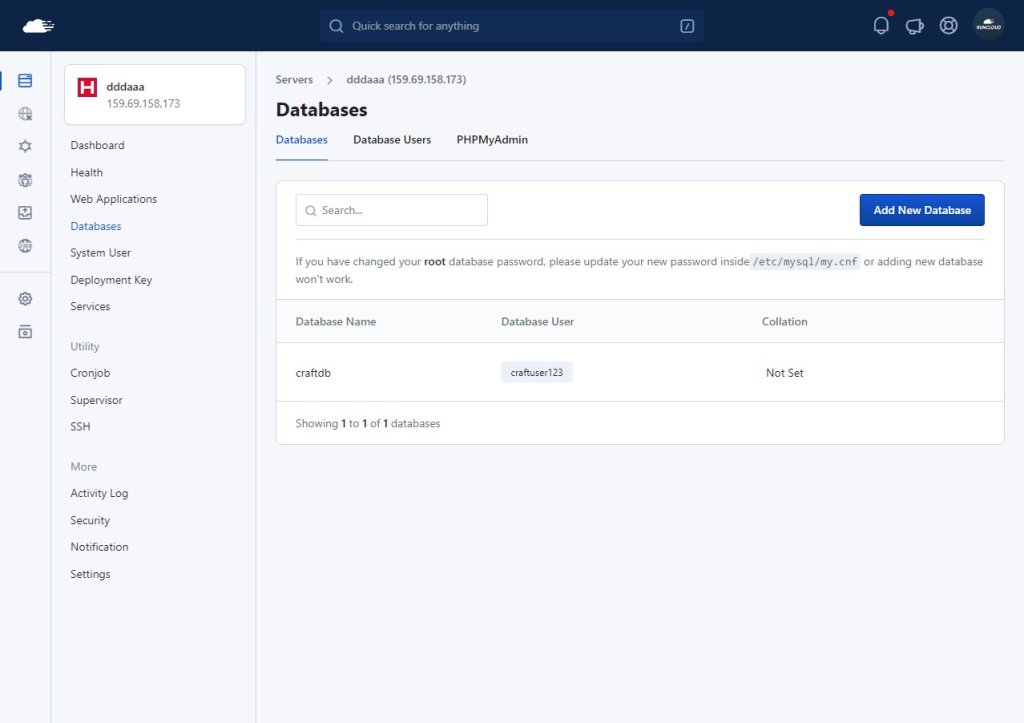Viewport: 1024px width, 723px height.
Task: Open the gear settings icon in the left rail
Action: tap(25, 298)
